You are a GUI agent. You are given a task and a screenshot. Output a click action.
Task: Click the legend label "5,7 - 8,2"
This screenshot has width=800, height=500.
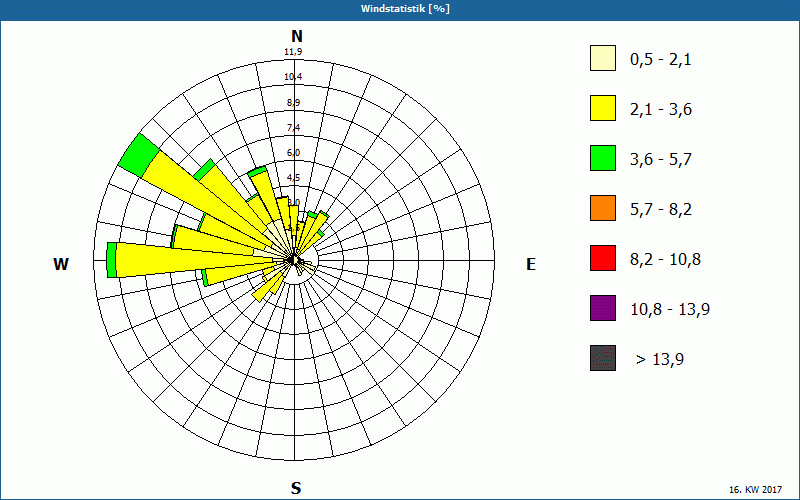click(661, 210)
